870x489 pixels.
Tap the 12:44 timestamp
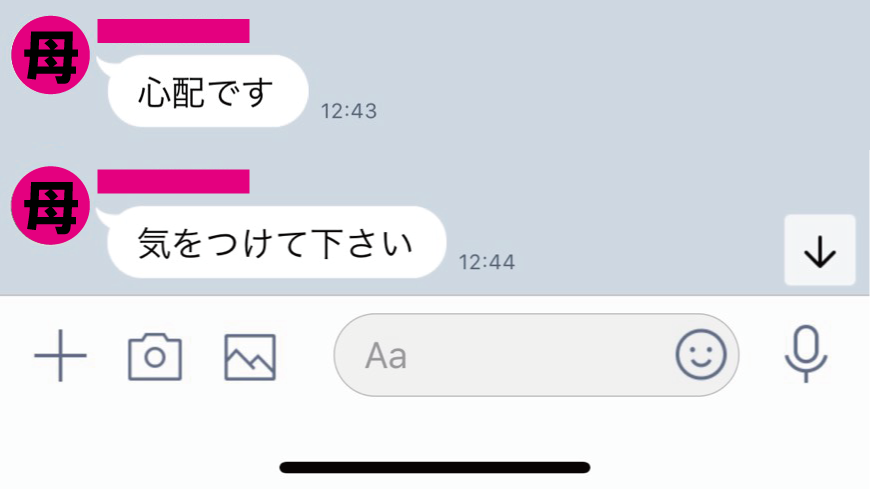[x=487, y=262]
